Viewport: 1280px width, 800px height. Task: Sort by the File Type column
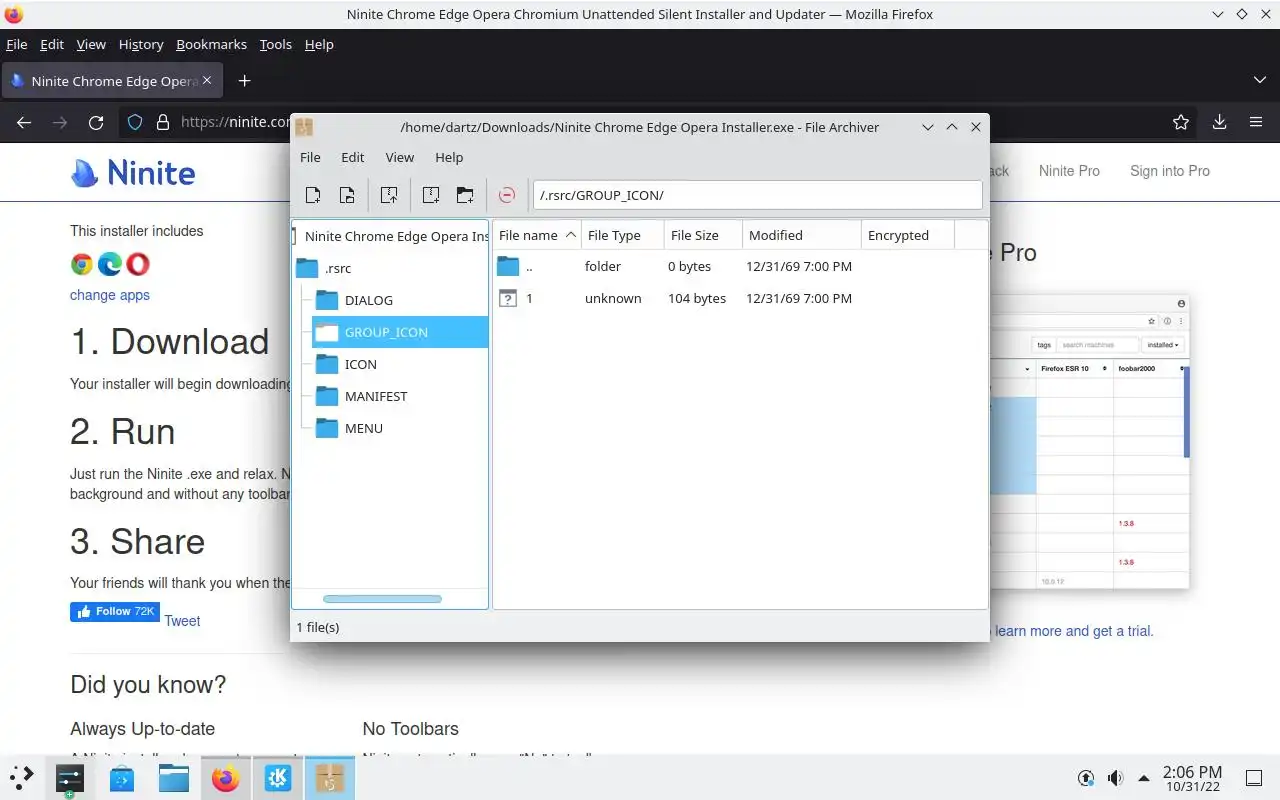[x=623, y=235]
